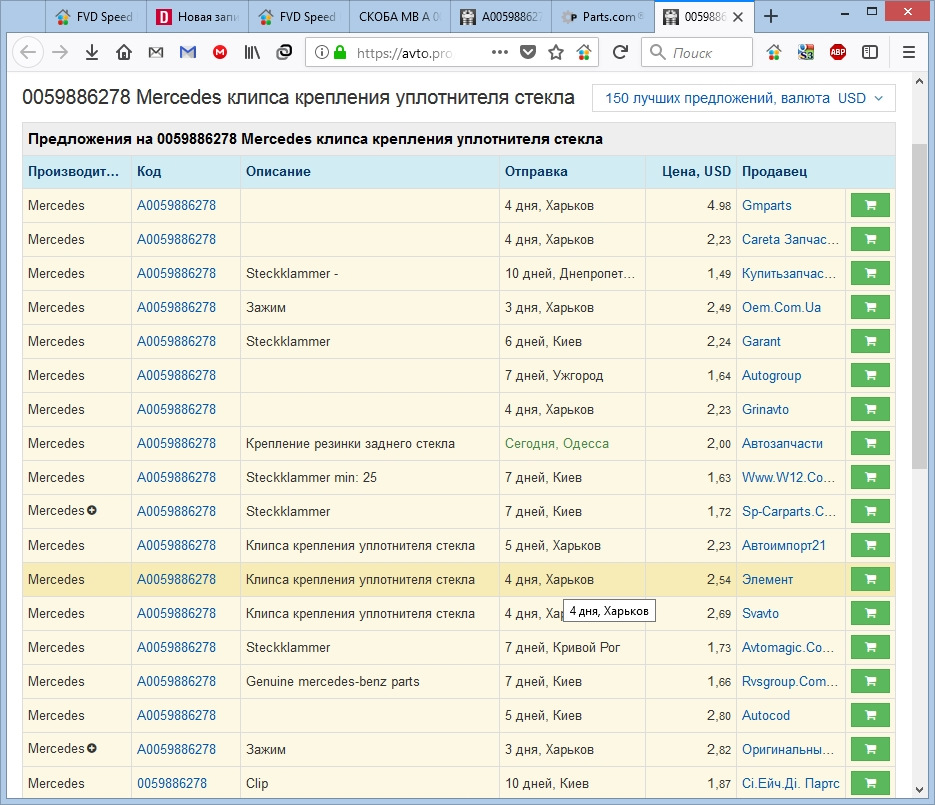This screenshot has width=935, height=805.
Task: Sort by the Продавец column header
Action: point(774,171)
